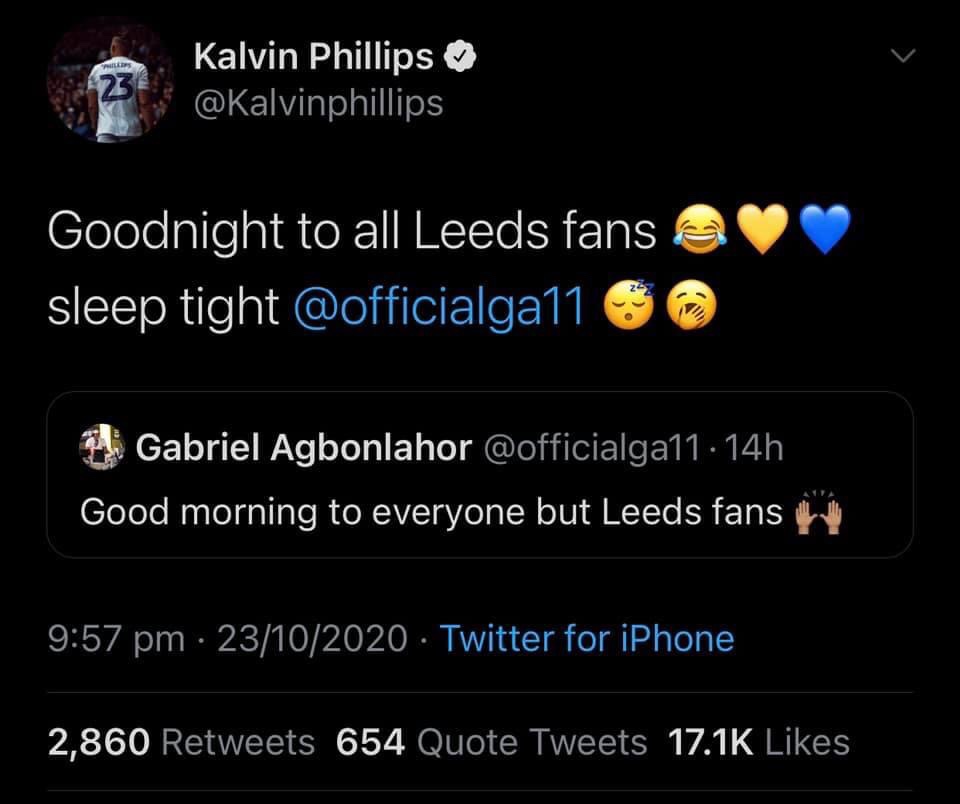View the 2,860 Retweets list
This screenshot has width=960, height=804.
point(181,742)
